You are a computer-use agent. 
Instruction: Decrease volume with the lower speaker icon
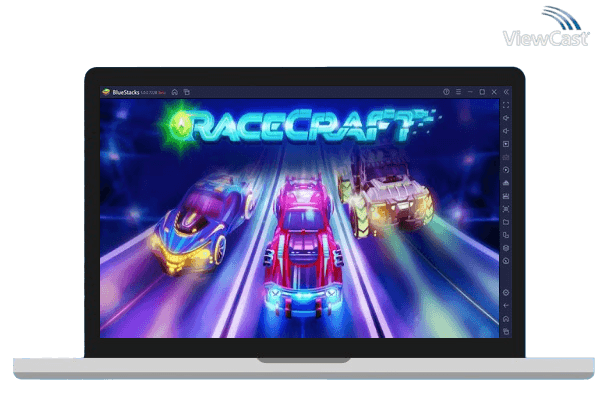coord(506,131)
